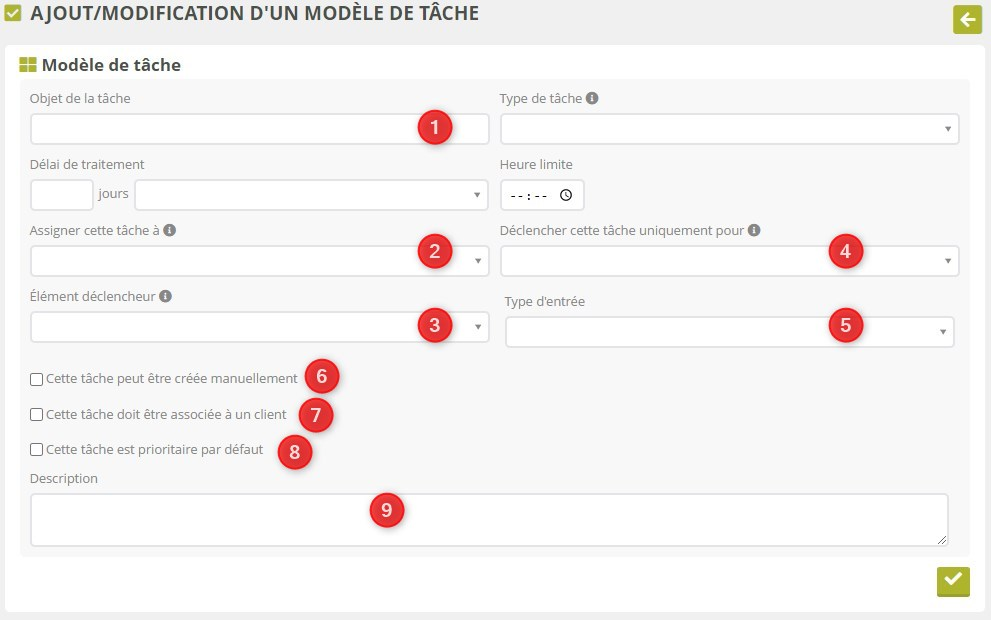Click the green checkmark save button
This screenshot has width=991, height=620.
point(953,580)
